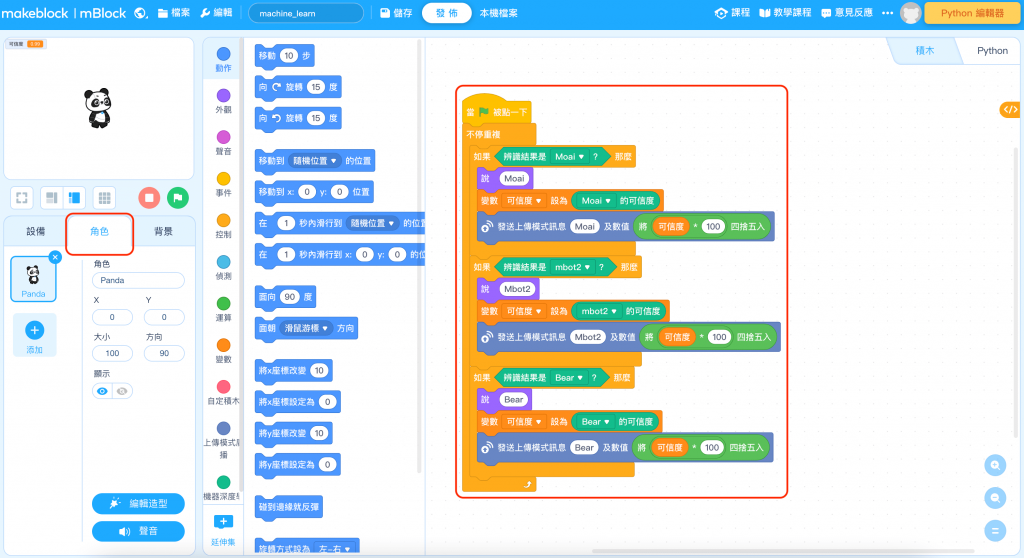Switch to the grid stage layout
Image resolution: width=1024 pixels, height=558 pixels.
tap(104, 197)
